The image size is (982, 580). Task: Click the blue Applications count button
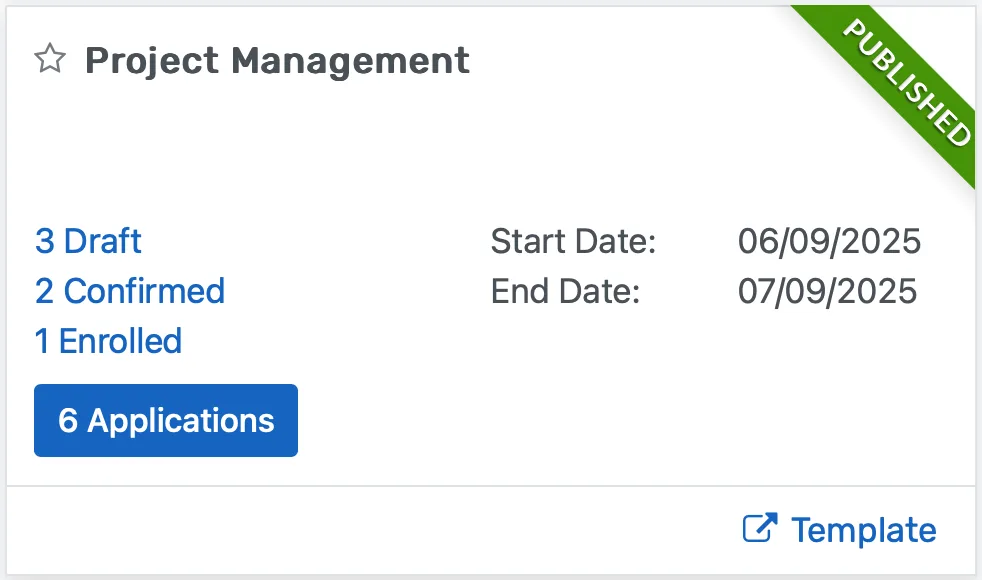coord(165,420)
